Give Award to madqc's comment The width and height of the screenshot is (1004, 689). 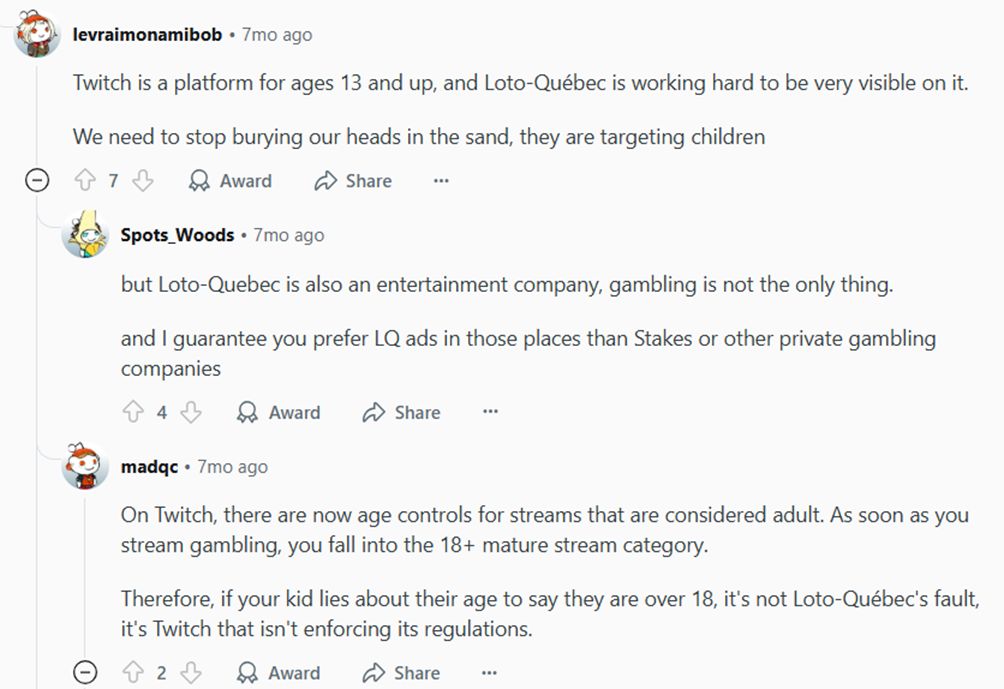[x=279, y=673]
